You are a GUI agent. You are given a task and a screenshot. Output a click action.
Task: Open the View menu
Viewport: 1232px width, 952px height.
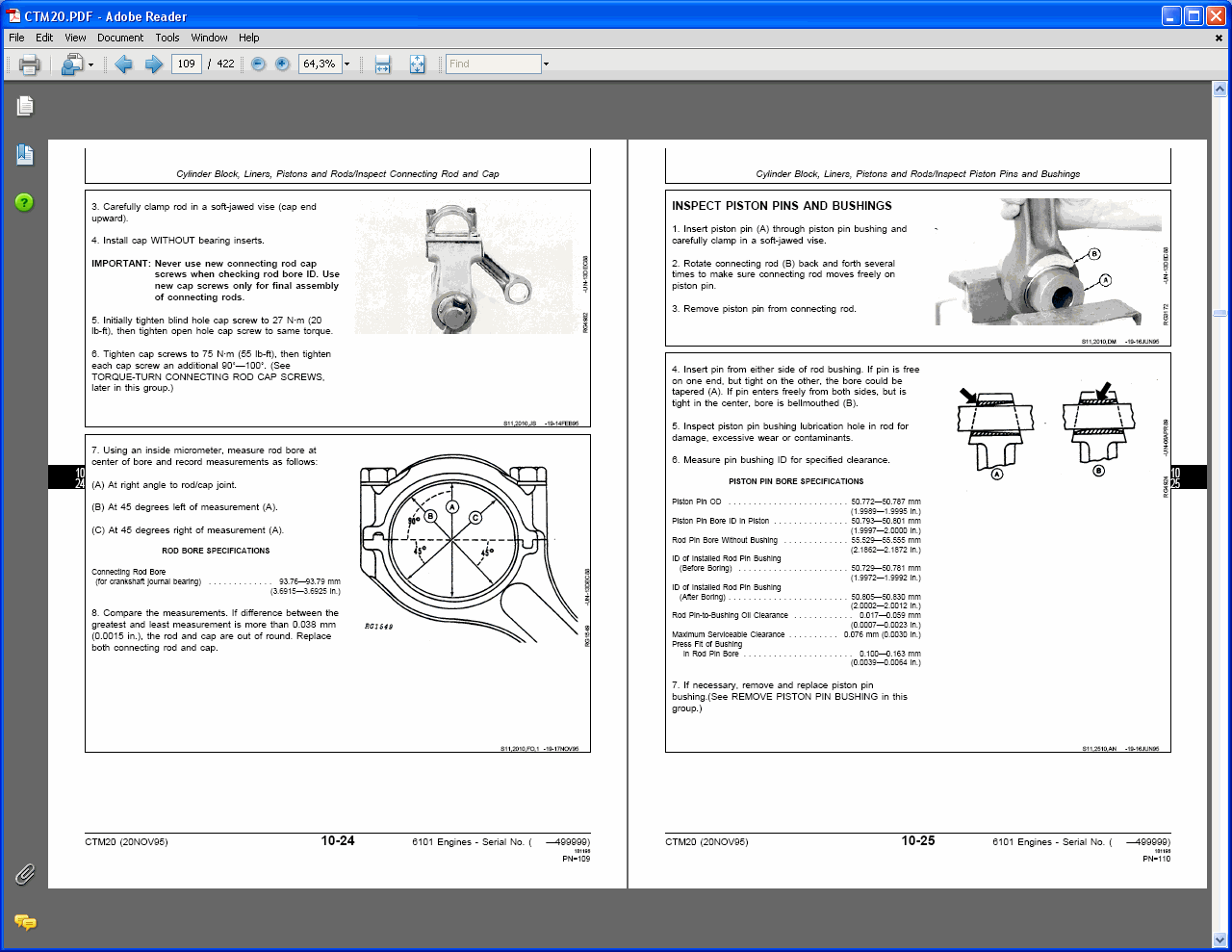[75, 38]
